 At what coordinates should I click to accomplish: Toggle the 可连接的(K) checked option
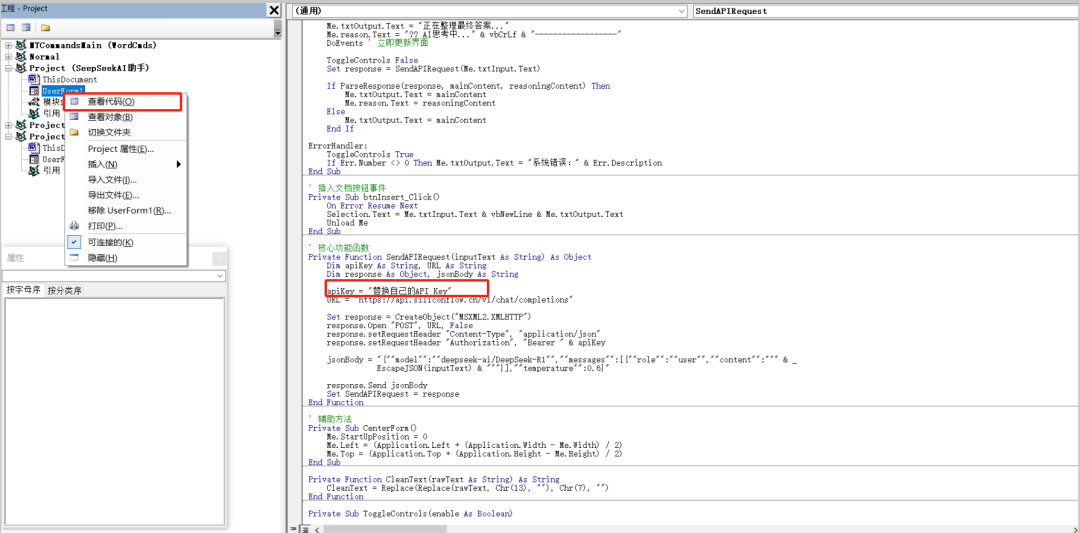125,242
